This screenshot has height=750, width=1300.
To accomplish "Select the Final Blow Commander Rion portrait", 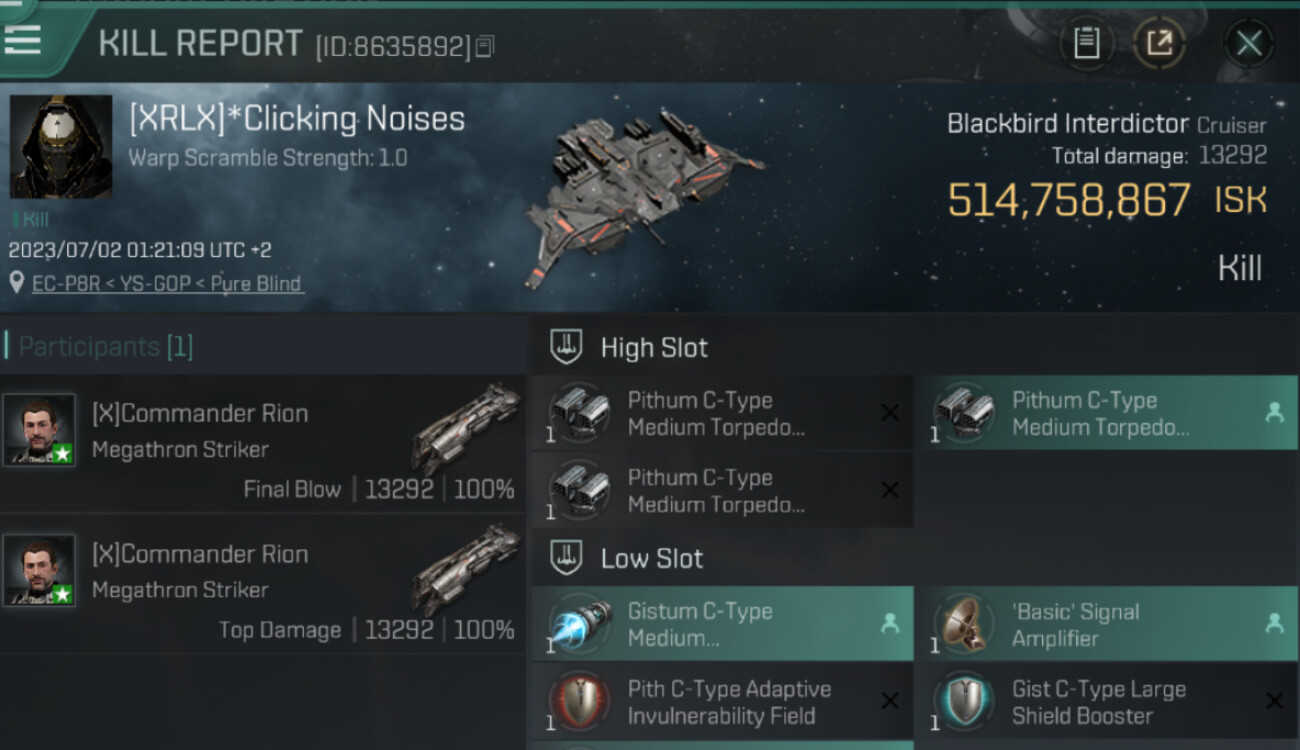I will (39, 430).
